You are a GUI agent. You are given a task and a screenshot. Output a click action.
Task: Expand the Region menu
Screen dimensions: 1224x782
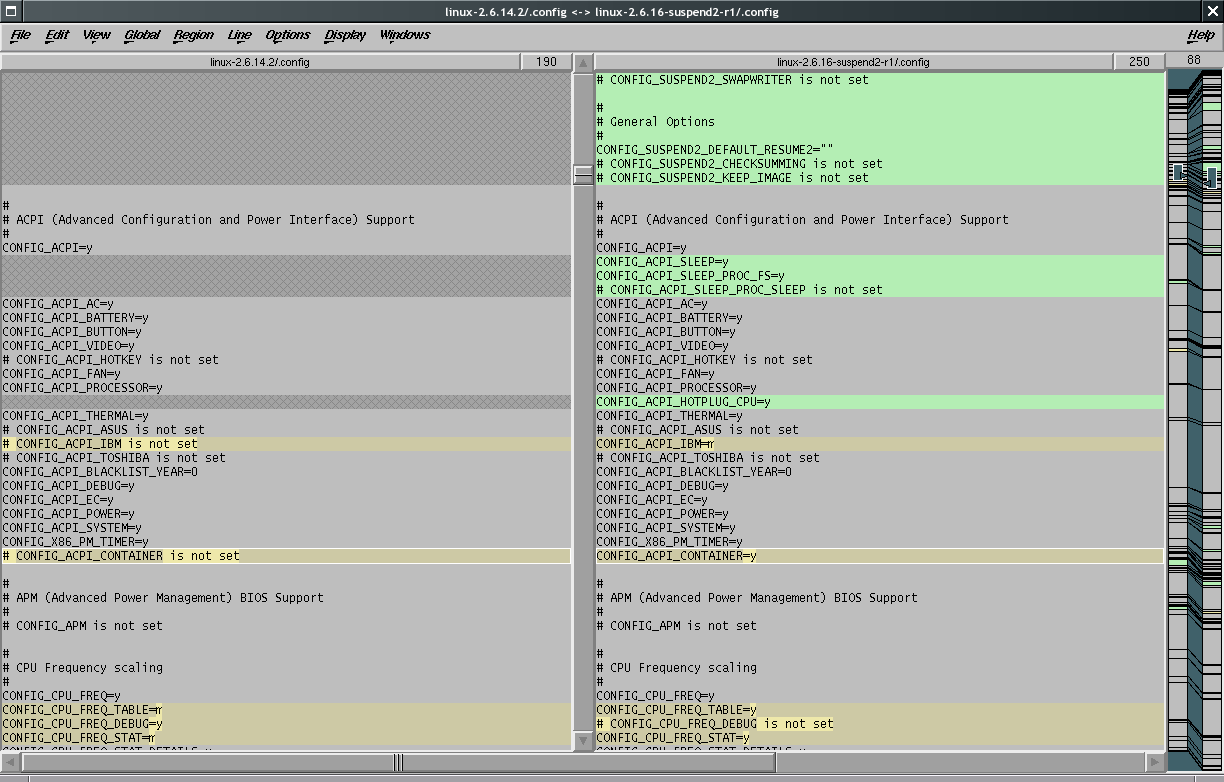(193, 35)
